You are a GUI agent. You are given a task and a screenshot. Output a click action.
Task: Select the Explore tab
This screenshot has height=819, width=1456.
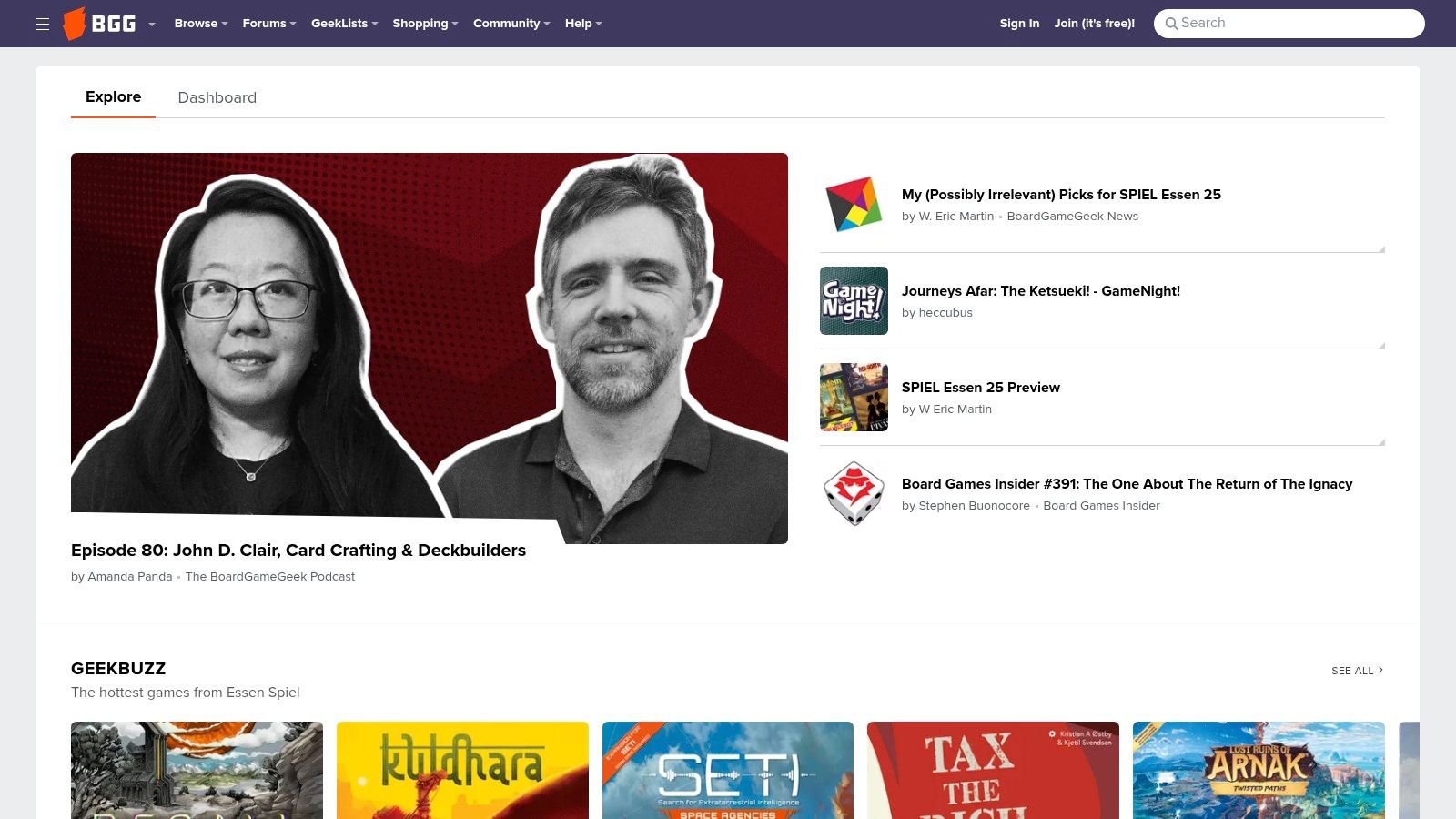[x=113, y=97]
